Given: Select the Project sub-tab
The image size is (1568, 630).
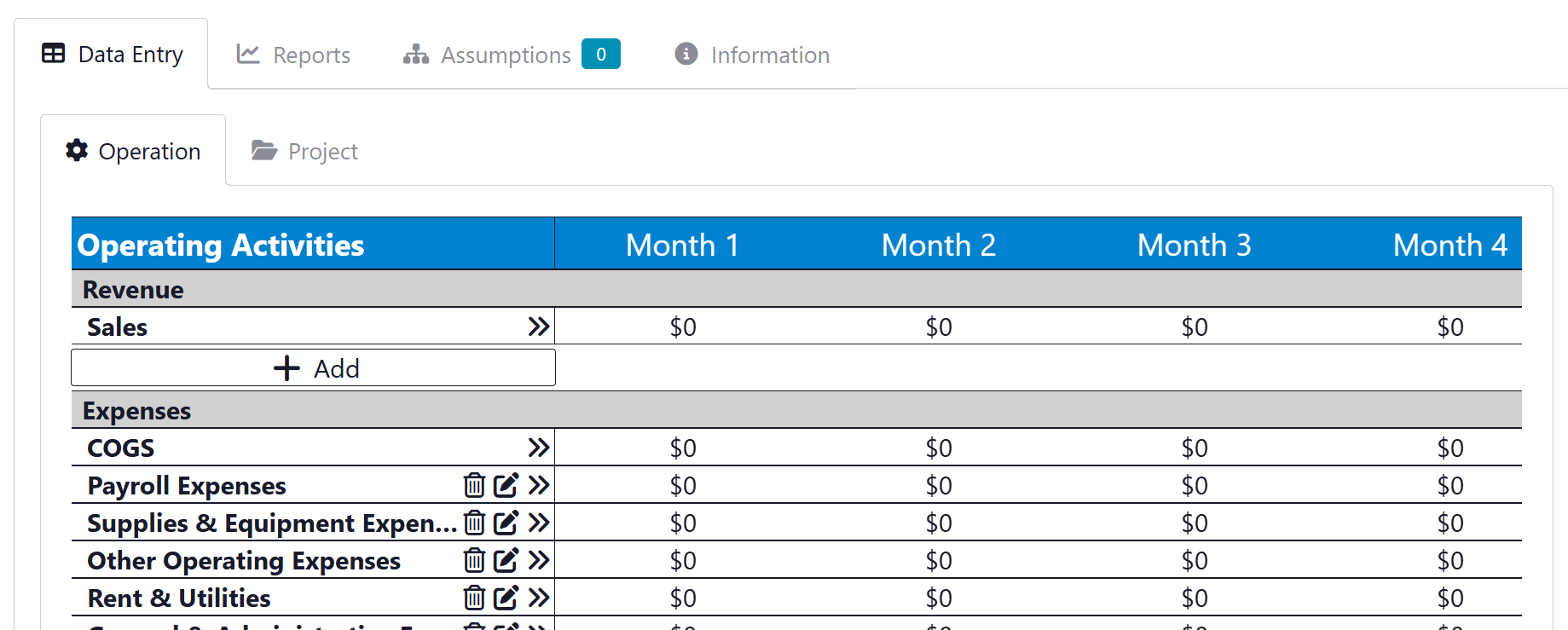Looking at the screenshot, I should 304,151.
